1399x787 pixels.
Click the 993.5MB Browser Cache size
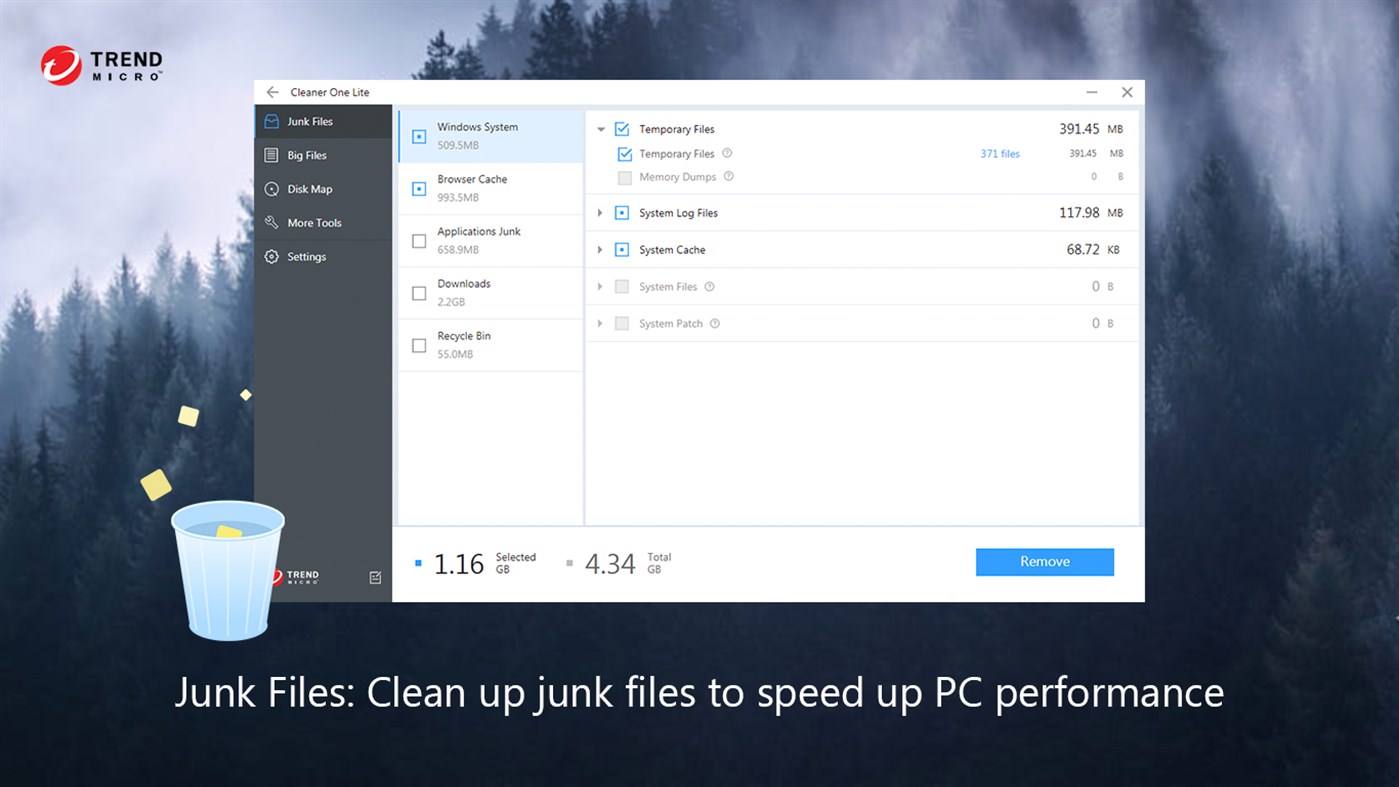[x=458, y=198]
